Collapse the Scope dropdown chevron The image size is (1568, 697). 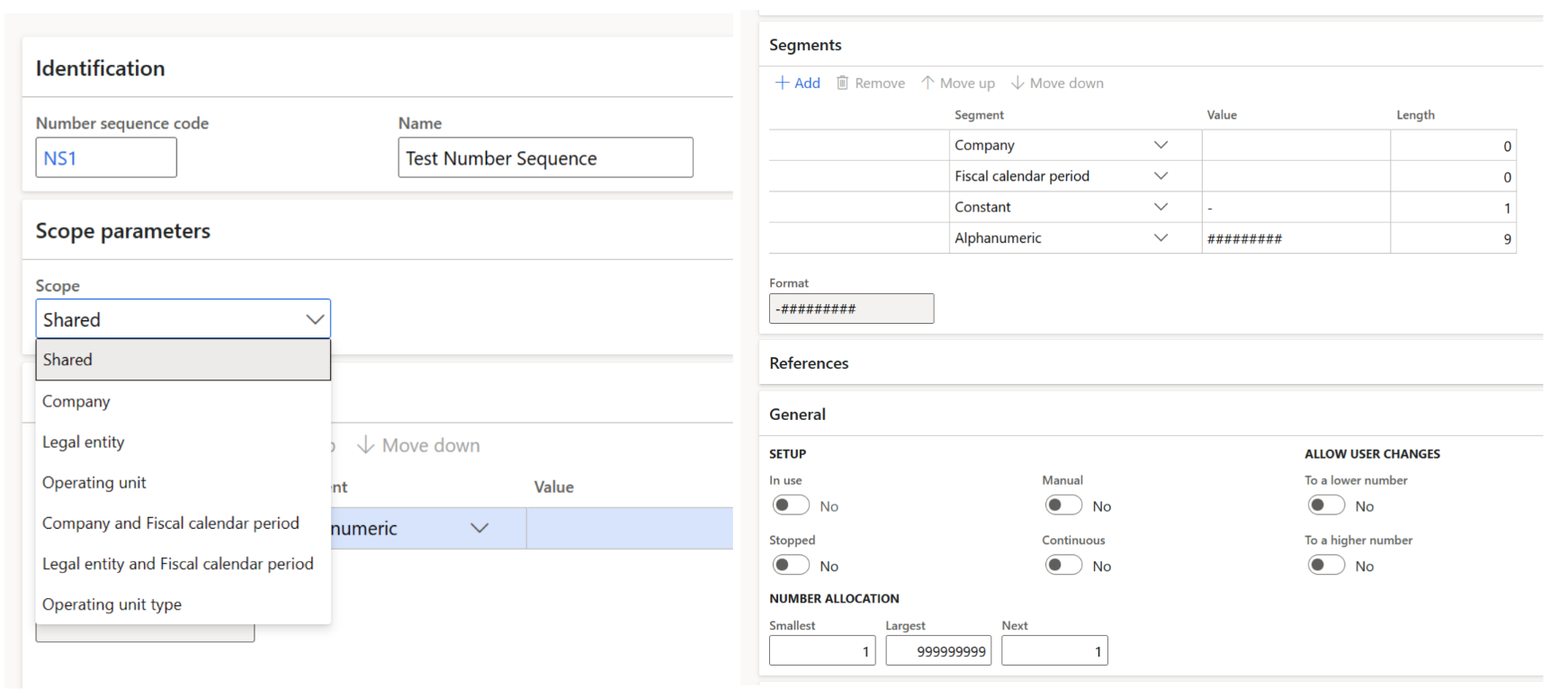coord(314,319)
